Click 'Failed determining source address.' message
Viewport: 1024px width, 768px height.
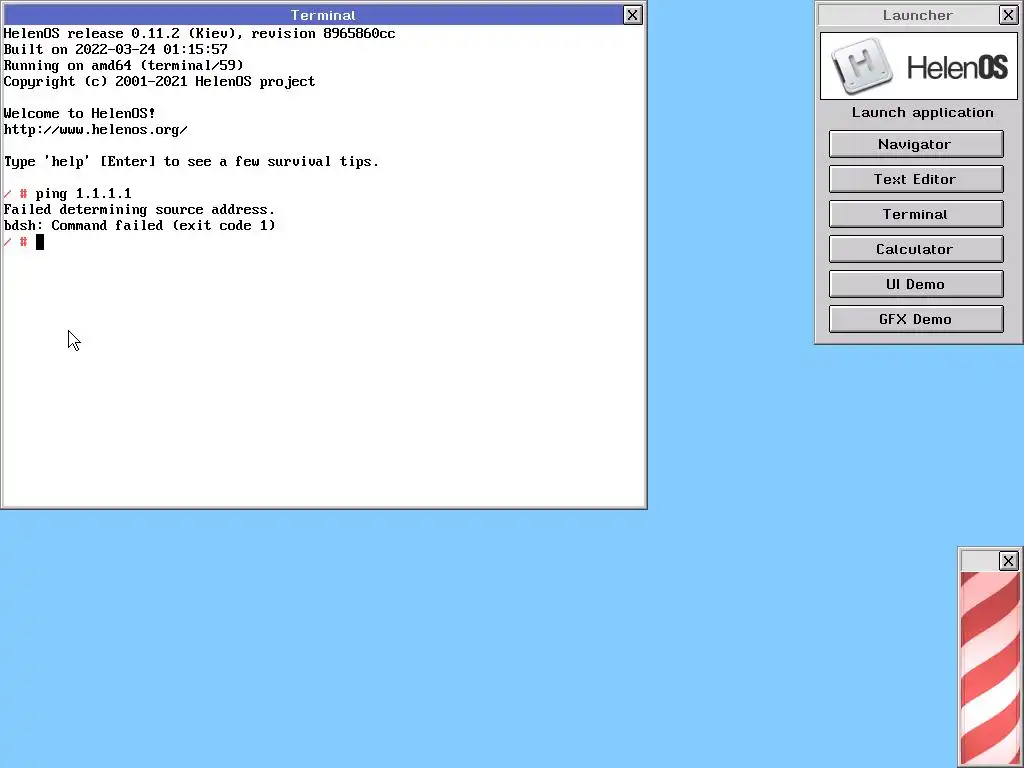tap(139, 210)
